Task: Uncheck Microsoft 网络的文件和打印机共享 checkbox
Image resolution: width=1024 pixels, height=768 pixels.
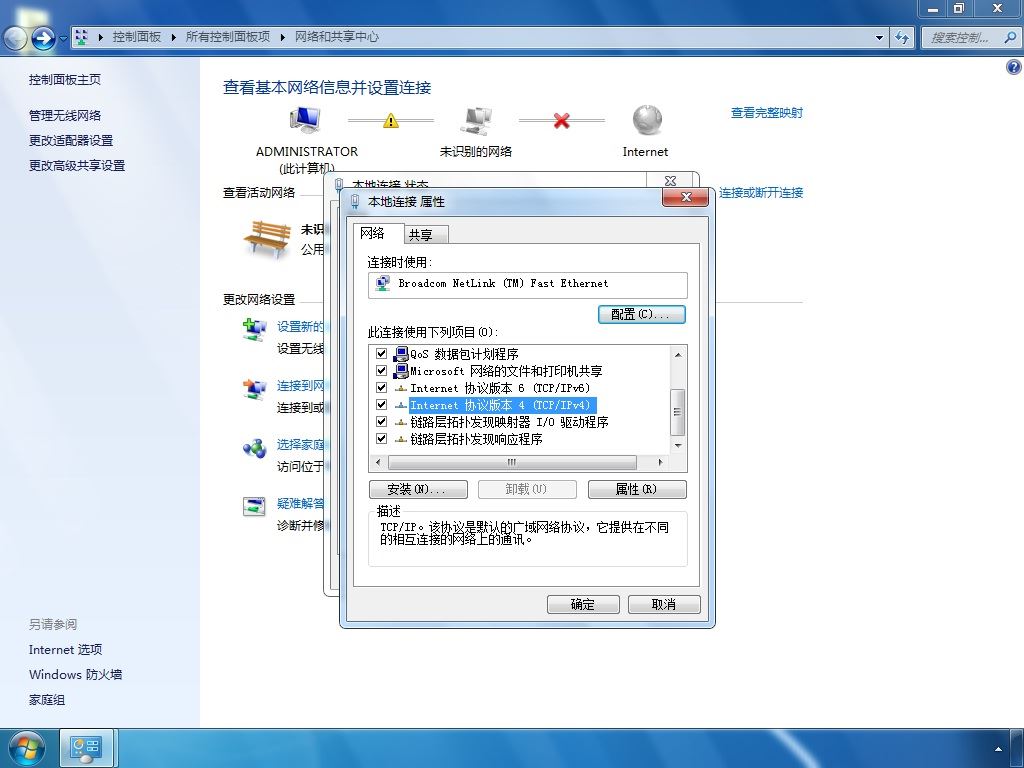Action: tap(382, 371)
